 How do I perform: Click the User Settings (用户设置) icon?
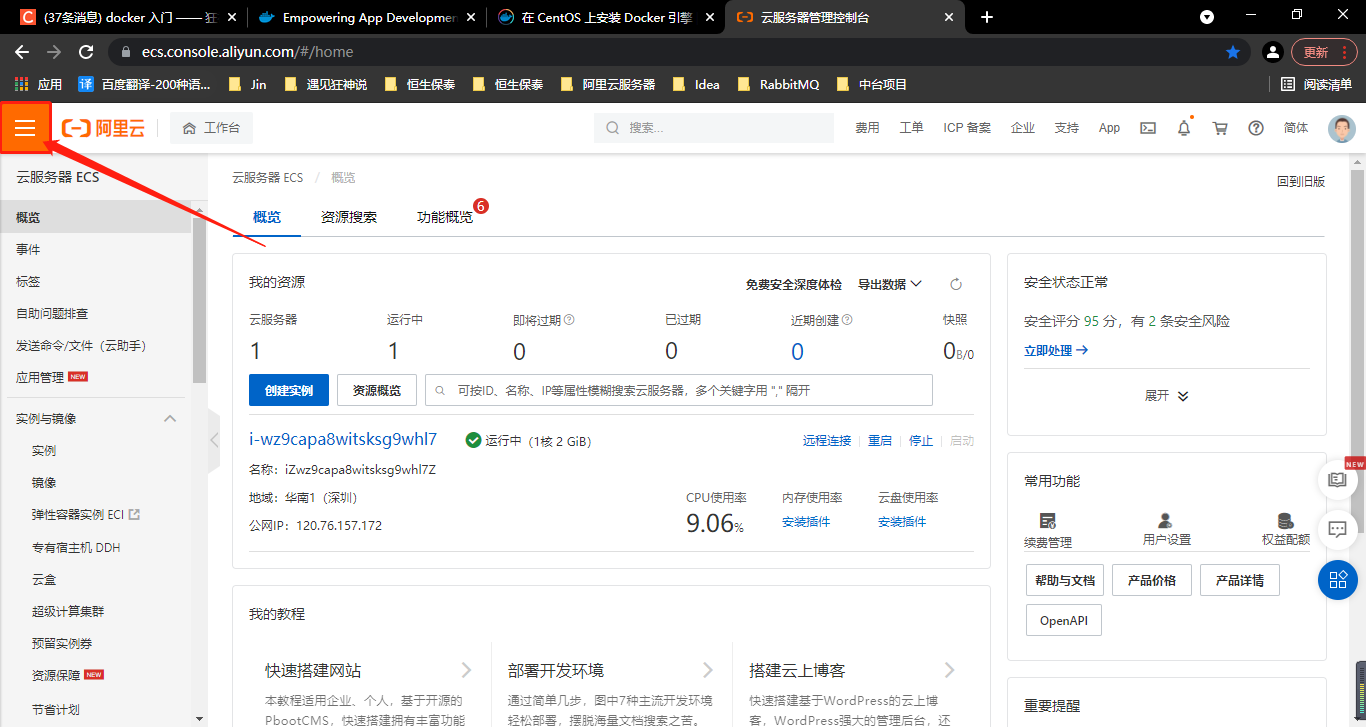(x=1165, y=521)
